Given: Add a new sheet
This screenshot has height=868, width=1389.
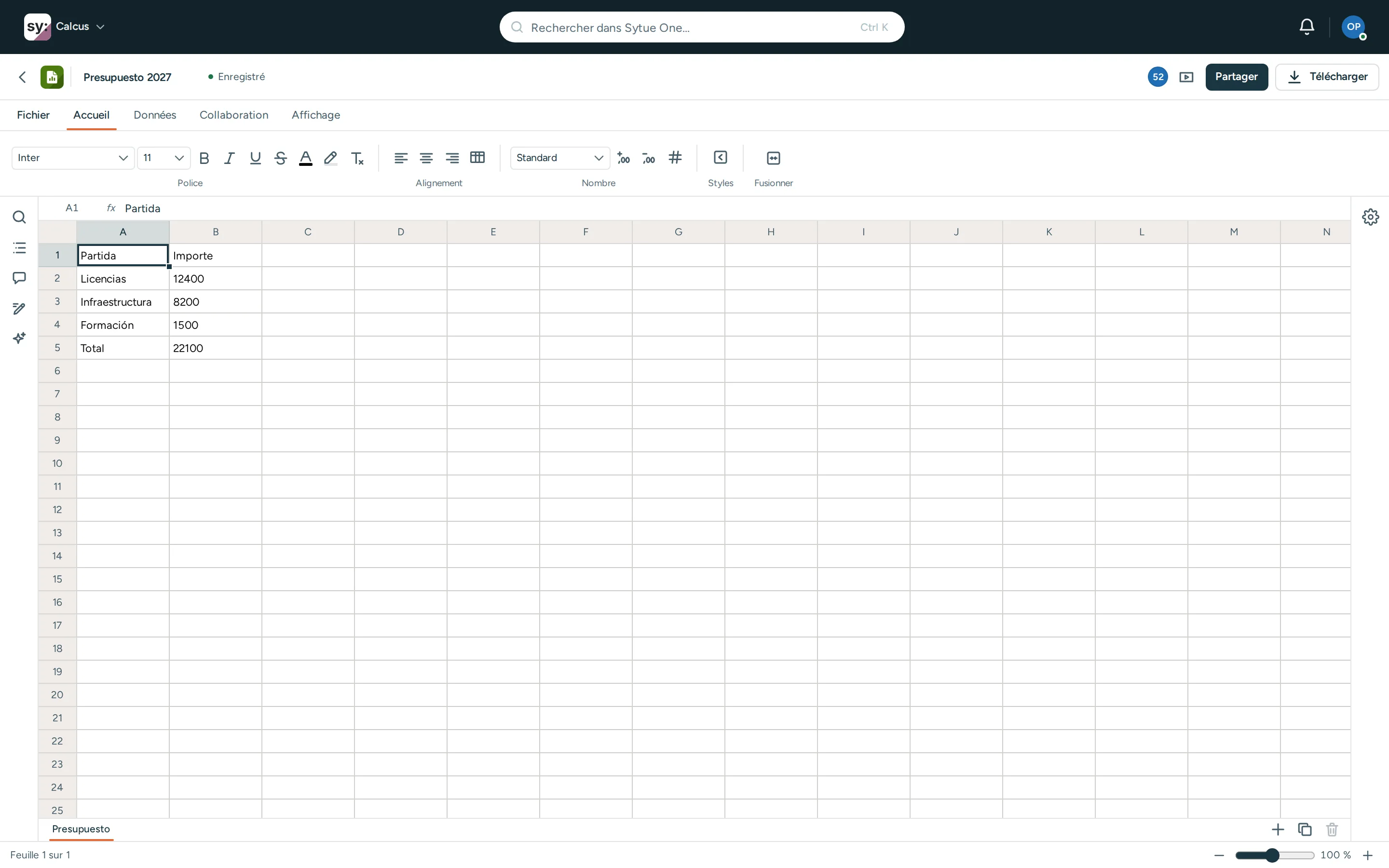Looking at the screenshot, I should (x=1278, y=829).
